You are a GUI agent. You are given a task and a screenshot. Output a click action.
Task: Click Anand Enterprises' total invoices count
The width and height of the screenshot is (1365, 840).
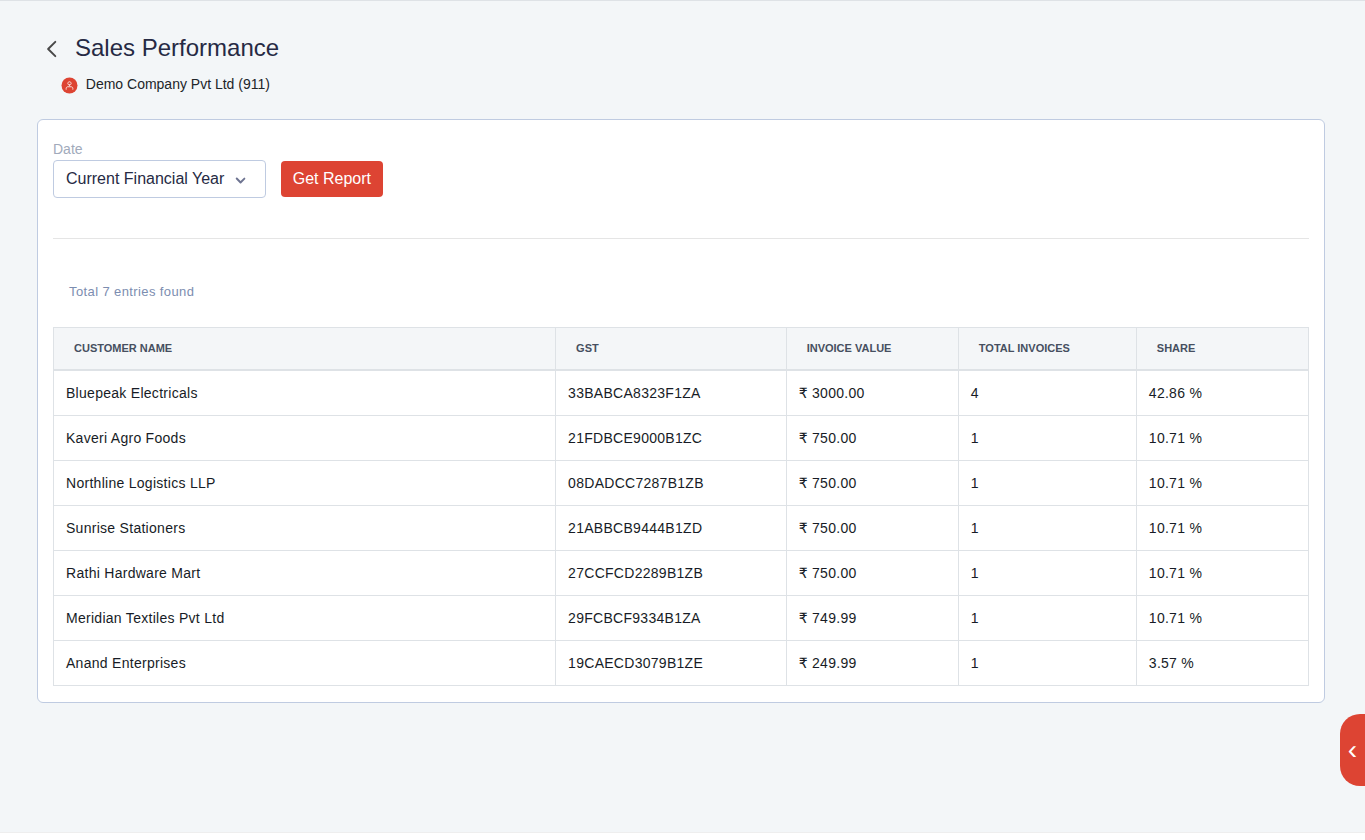(x=975, y=663)
